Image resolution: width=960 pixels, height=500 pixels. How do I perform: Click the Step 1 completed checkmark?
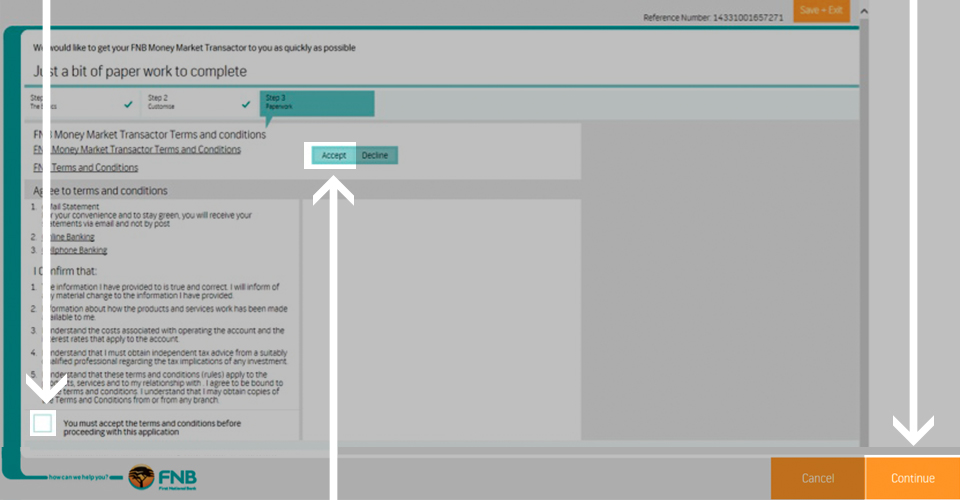point(127,103)
